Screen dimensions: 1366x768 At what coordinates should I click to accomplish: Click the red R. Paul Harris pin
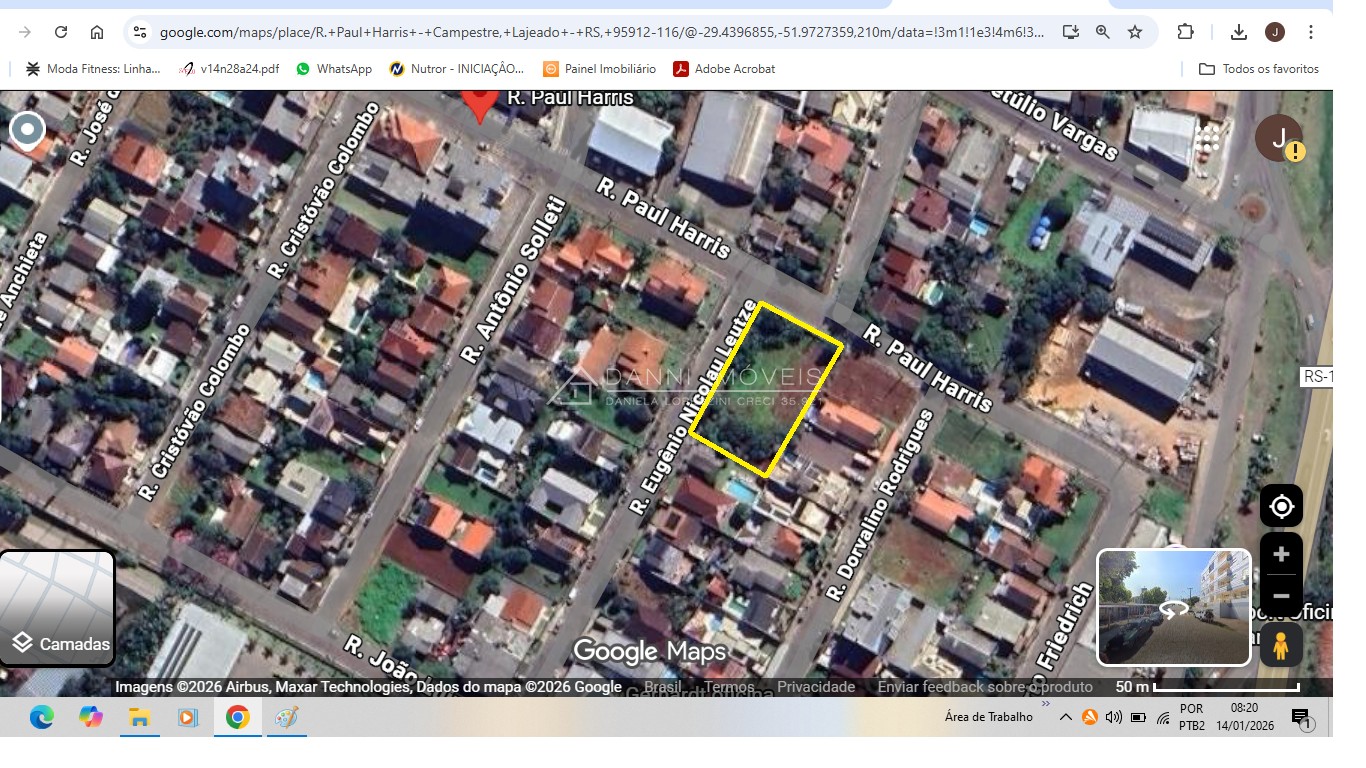(x=480, y=104)
